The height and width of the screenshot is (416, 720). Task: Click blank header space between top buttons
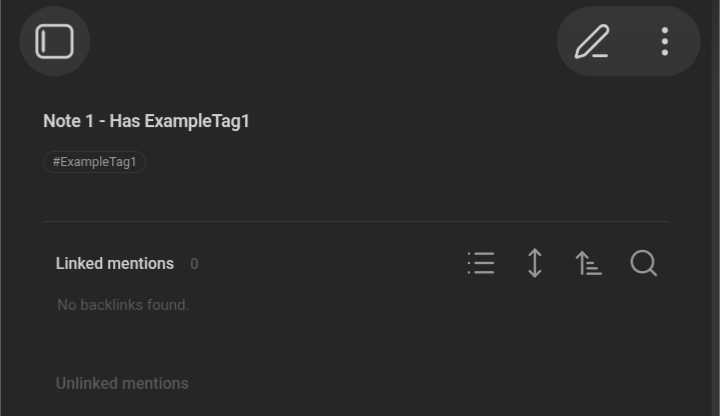[320, 41]
